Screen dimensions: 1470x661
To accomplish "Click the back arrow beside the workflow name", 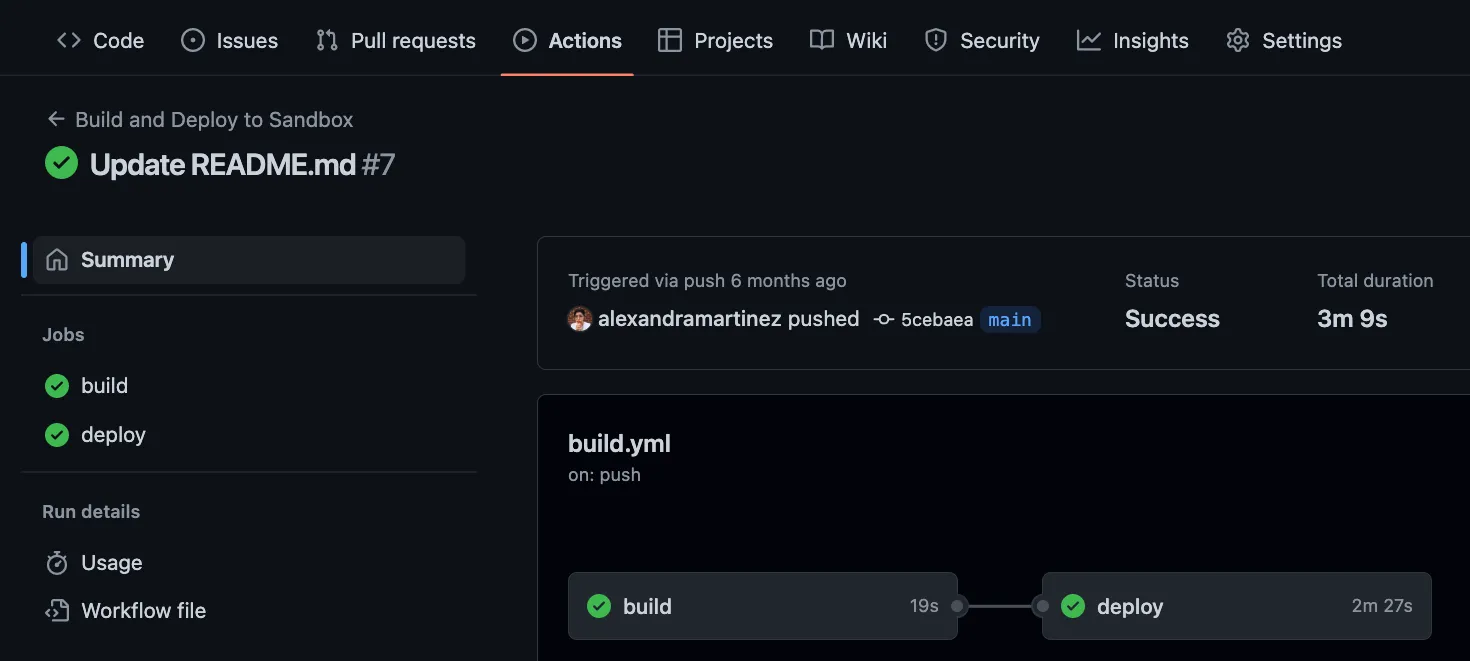I will click(x=56, y=120).
